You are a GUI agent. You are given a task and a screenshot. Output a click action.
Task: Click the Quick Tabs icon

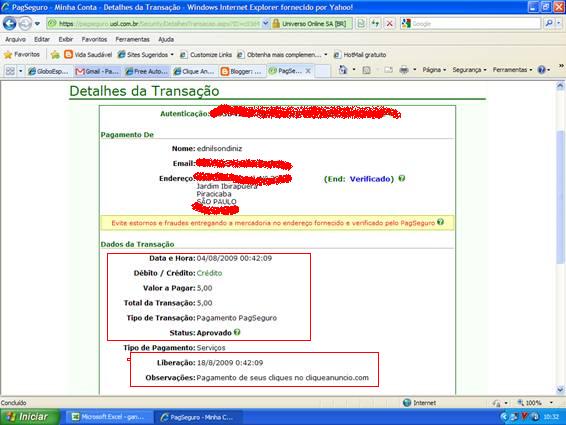(10, 71)
